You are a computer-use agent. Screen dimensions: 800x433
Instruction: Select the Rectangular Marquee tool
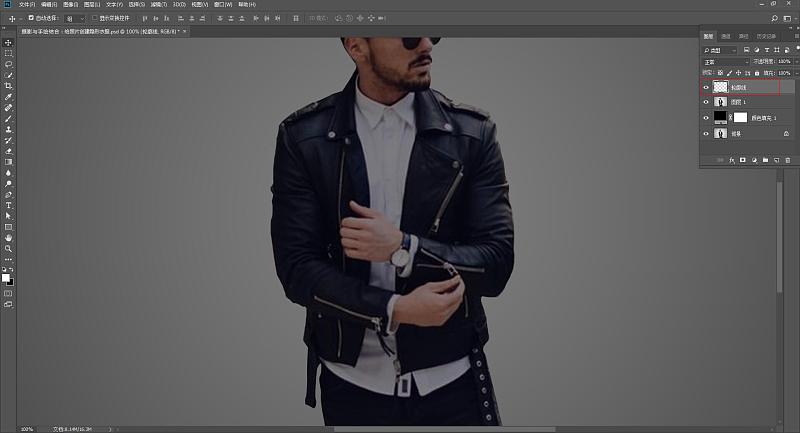tap(8, 54)
